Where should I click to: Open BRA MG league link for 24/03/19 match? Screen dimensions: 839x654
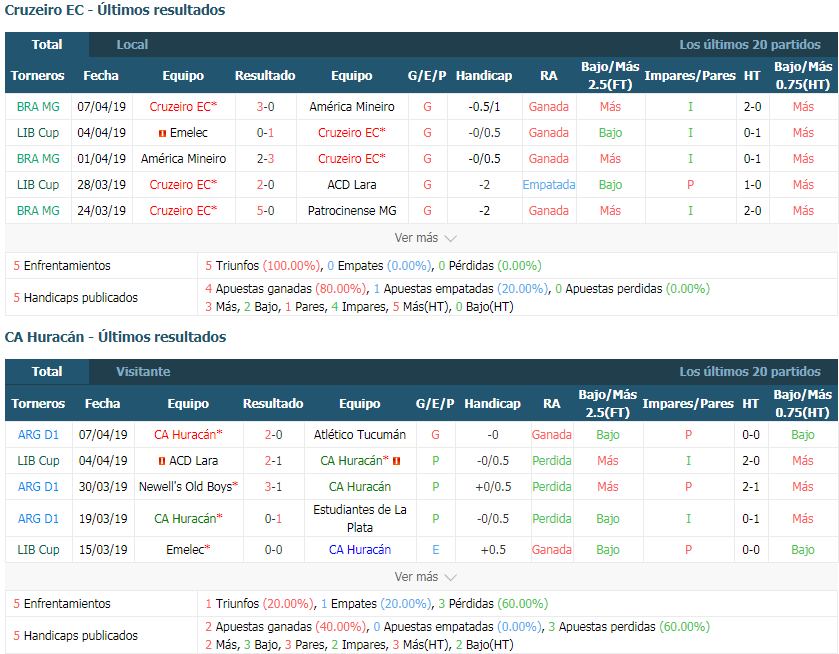38,210
